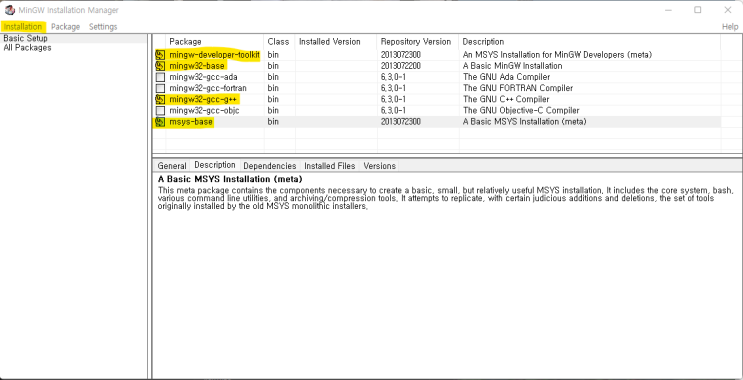Select the mingw32-gcc-fortran package name
The image size is (743, 380).
click(x=208, y=88)
